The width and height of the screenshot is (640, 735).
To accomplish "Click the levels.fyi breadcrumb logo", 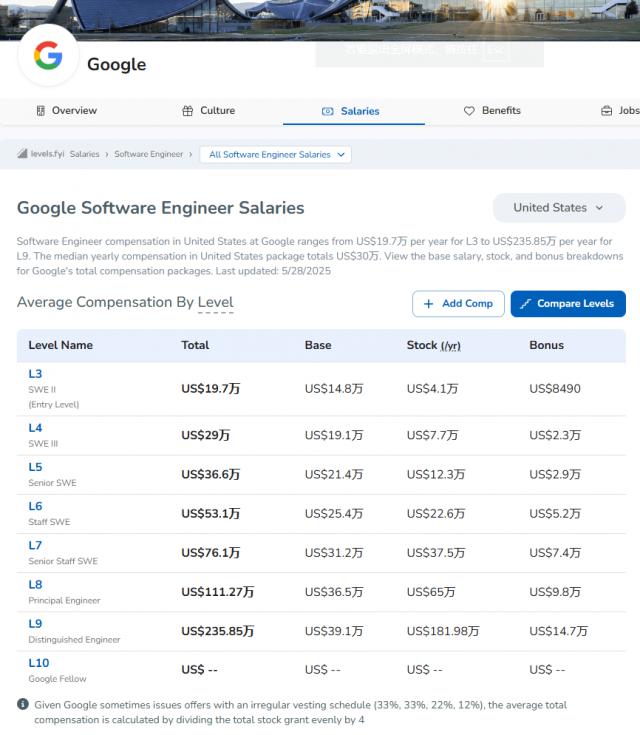I will (40, 154).
